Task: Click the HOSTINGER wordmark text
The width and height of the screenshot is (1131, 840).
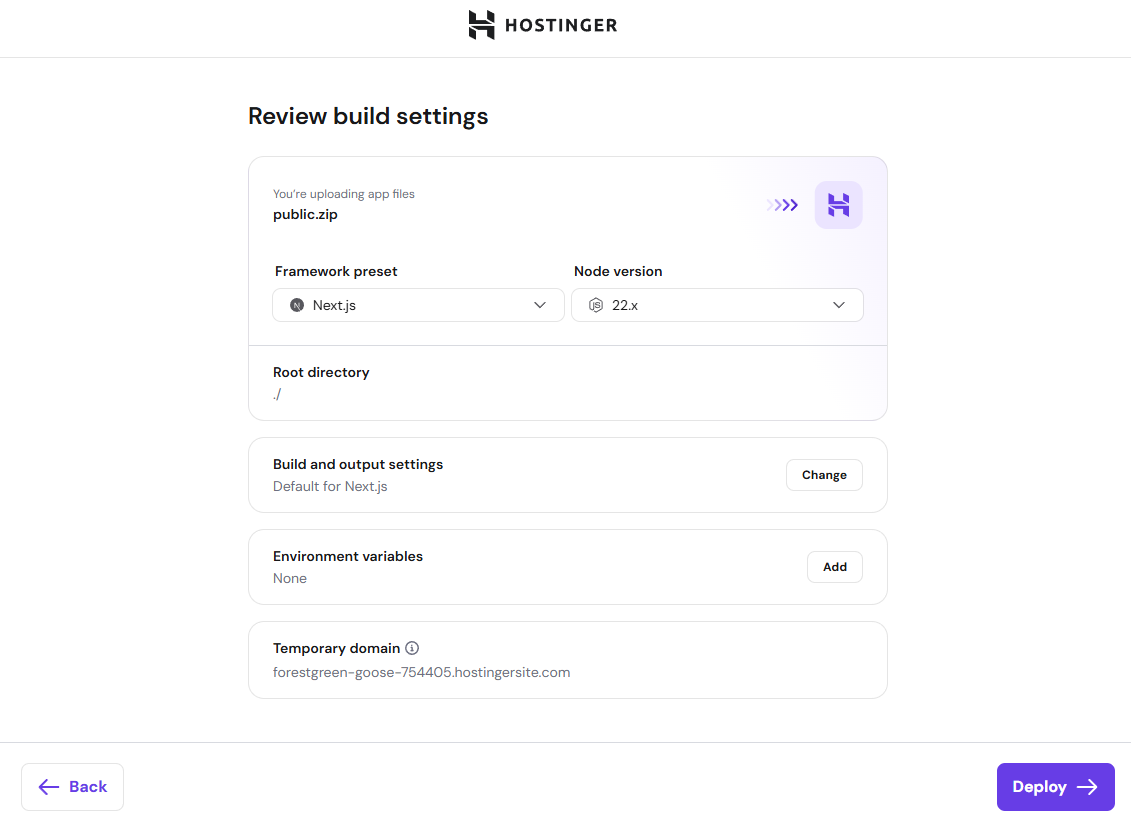Action: [x=561, y=26]
